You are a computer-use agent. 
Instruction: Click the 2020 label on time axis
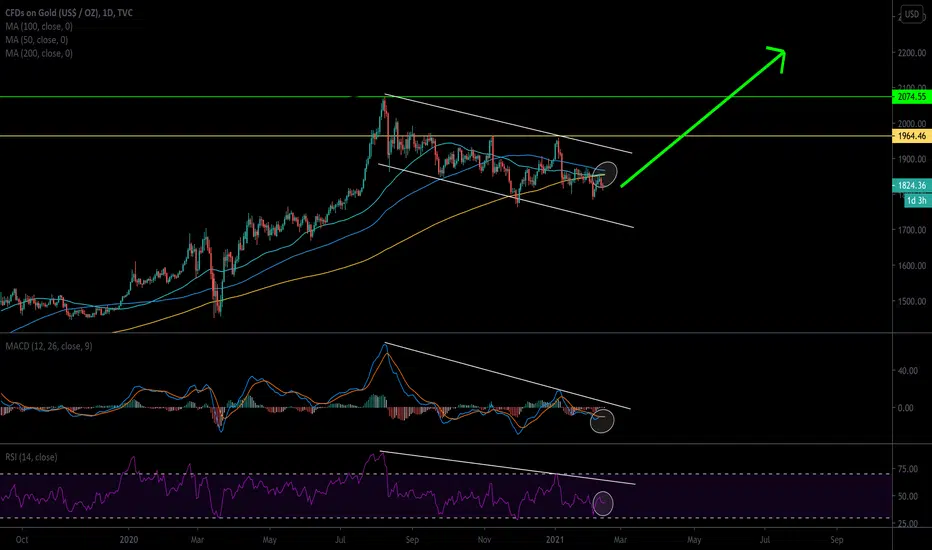(128, 540)
